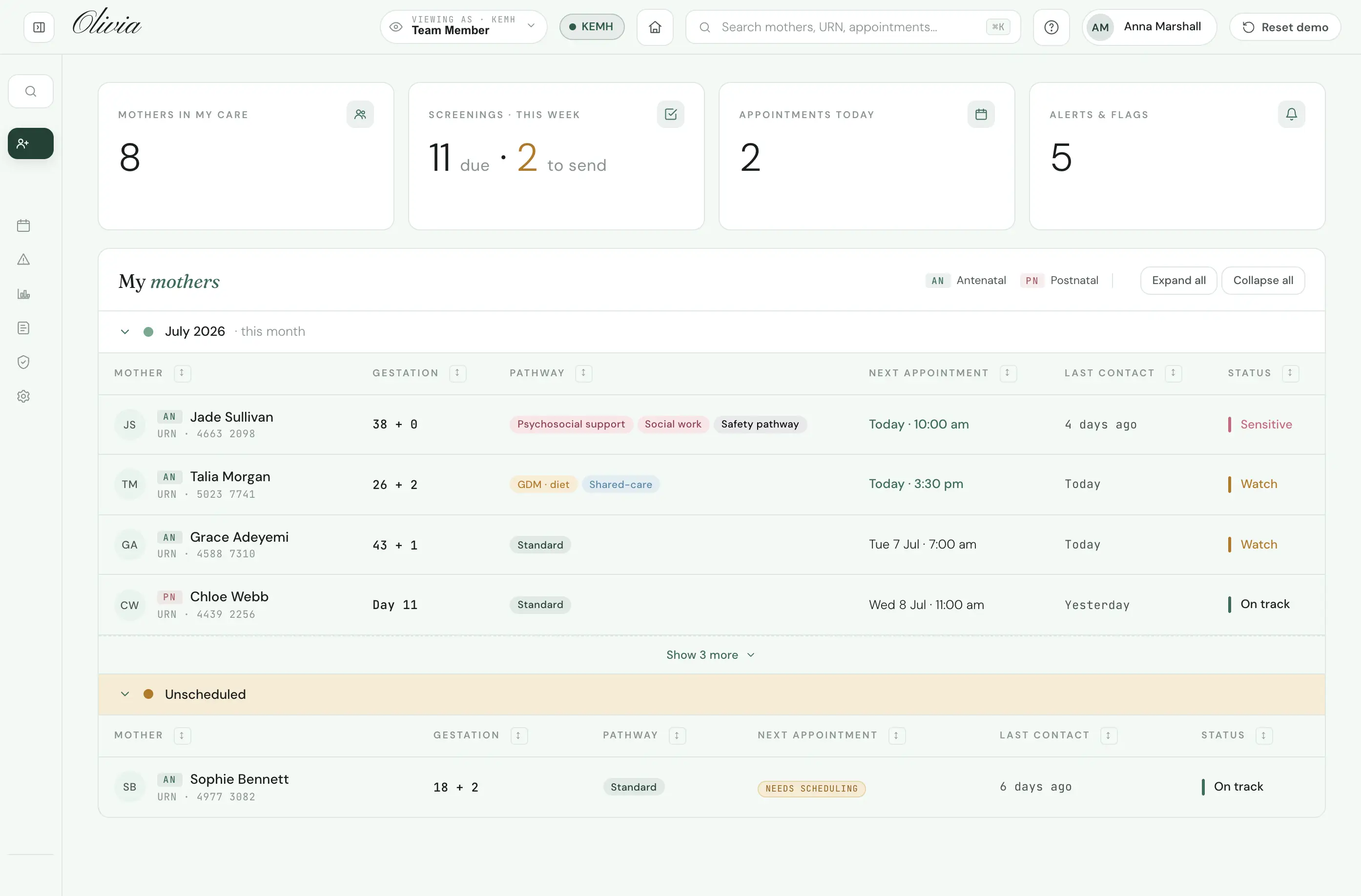Sort July table by Next Appointment
The image size is (1361, 896).
[1008, 373]
